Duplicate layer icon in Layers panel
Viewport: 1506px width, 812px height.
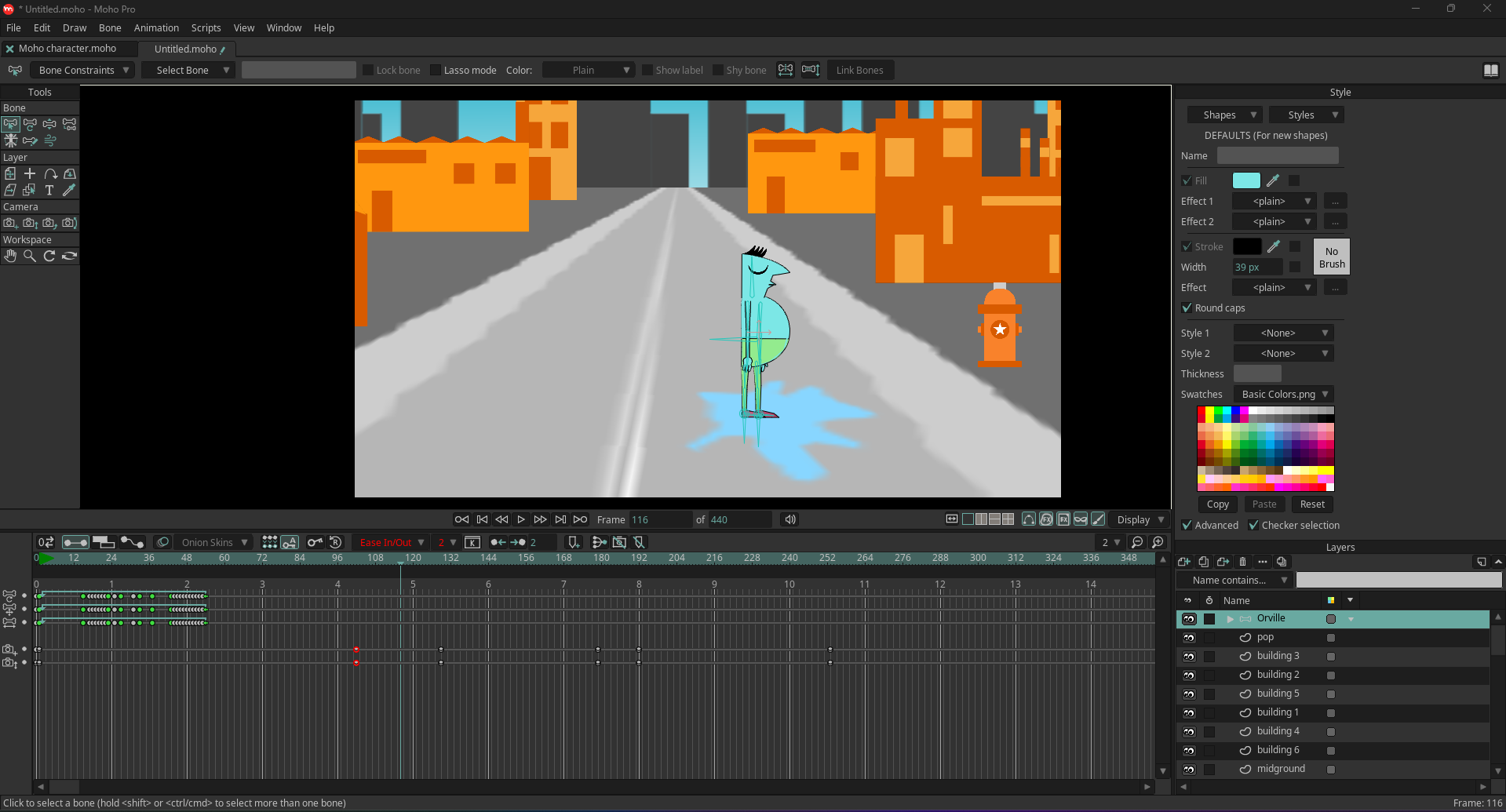1204,562
